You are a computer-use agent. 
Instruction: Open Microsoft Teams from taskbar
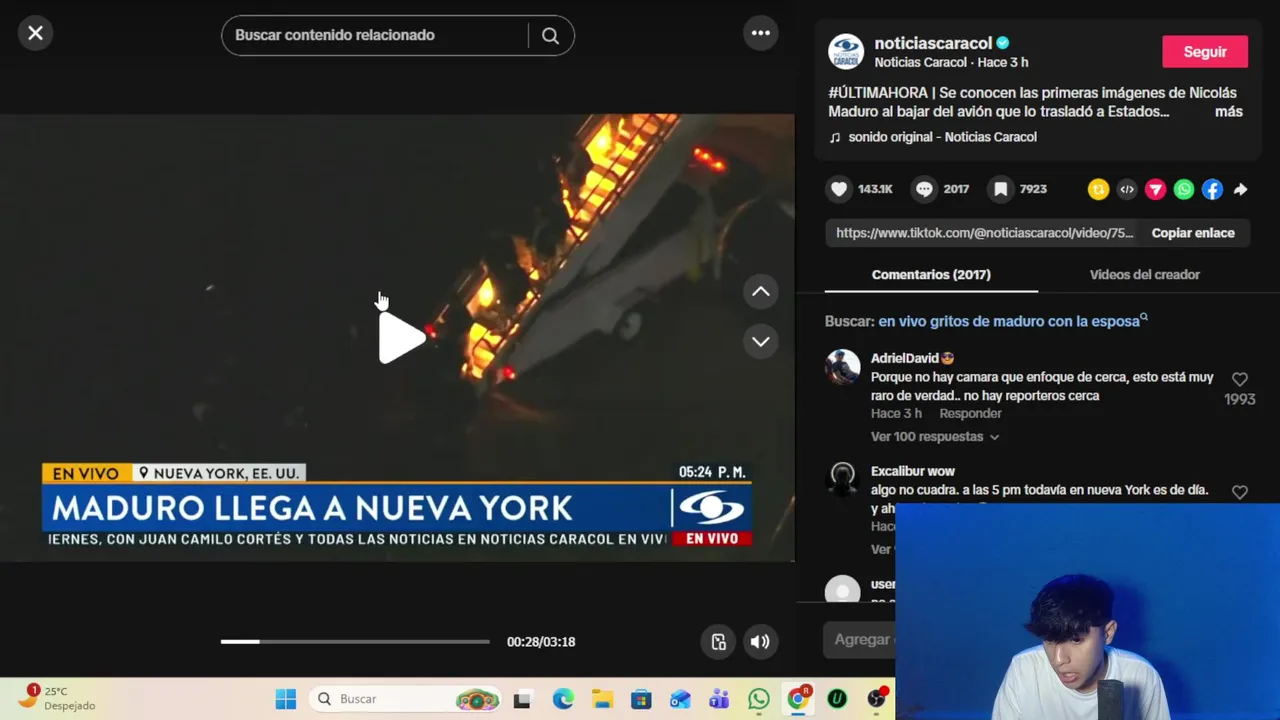pos(719,699)
